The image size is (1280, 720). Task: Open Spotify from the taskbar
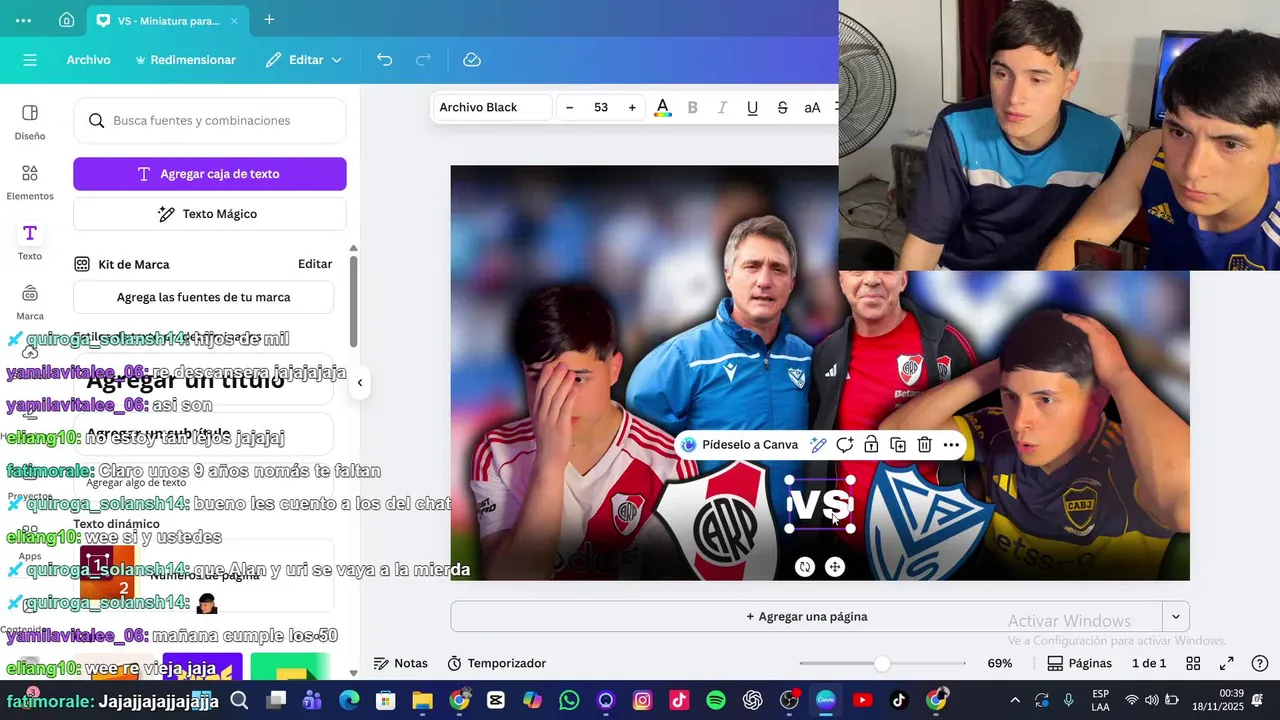coord(716,700)
